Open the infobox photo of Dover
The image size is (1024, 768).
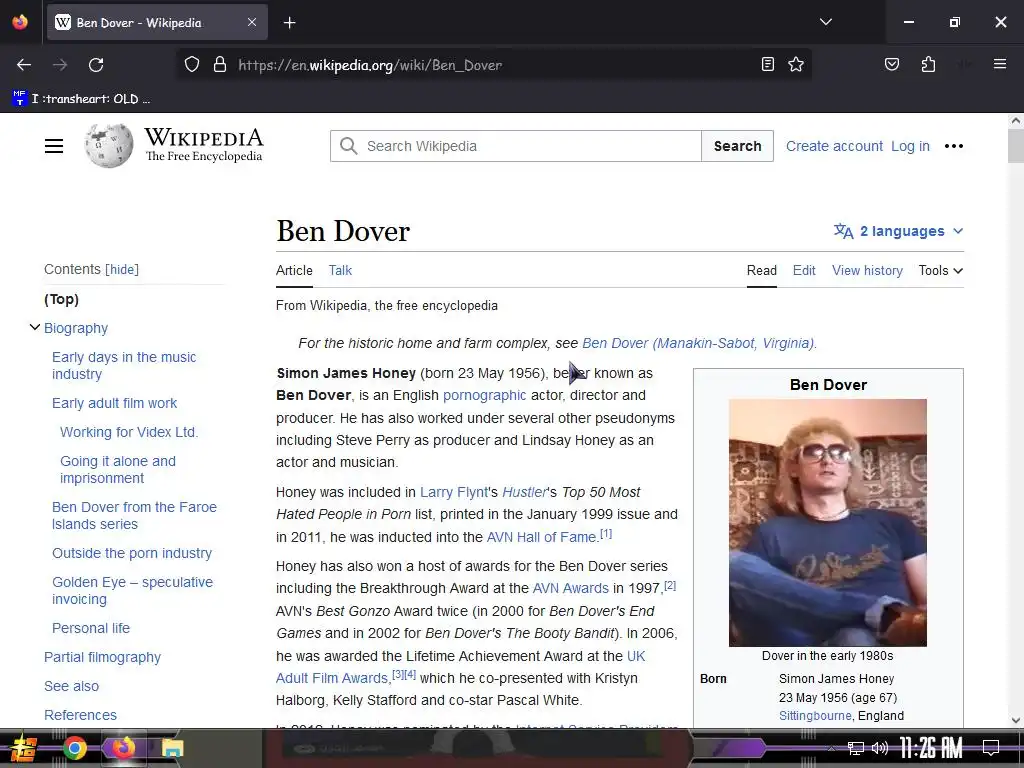click(827, 522)
